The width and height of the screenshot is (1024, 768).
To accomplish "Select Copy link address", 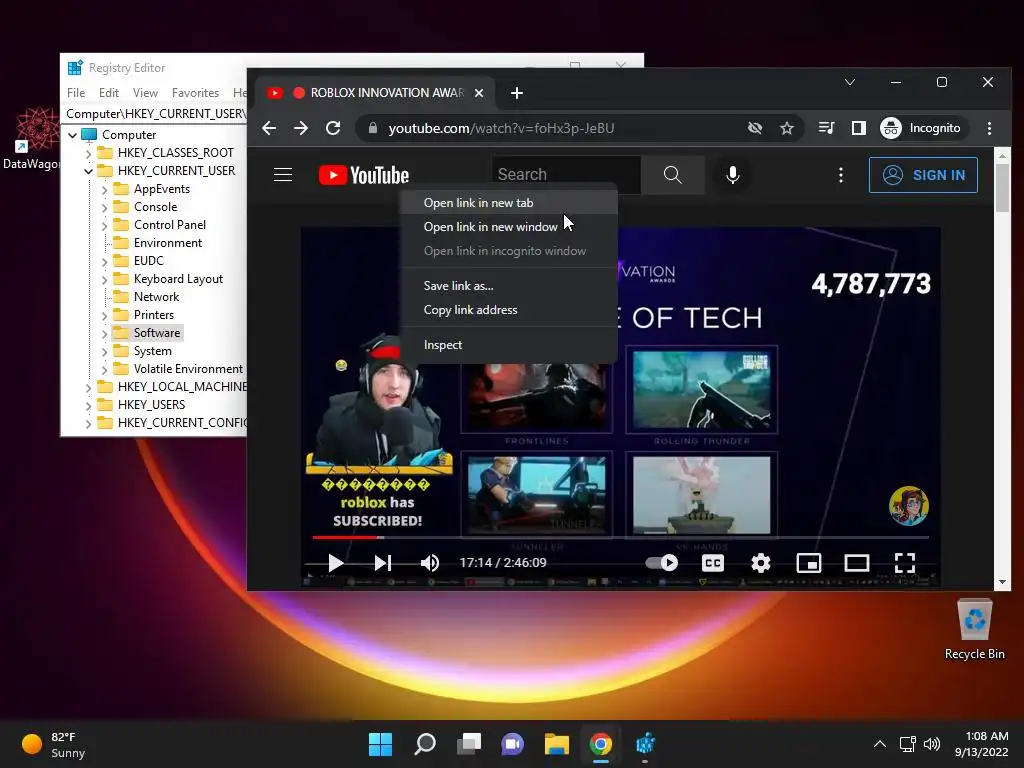I will 509,310.
